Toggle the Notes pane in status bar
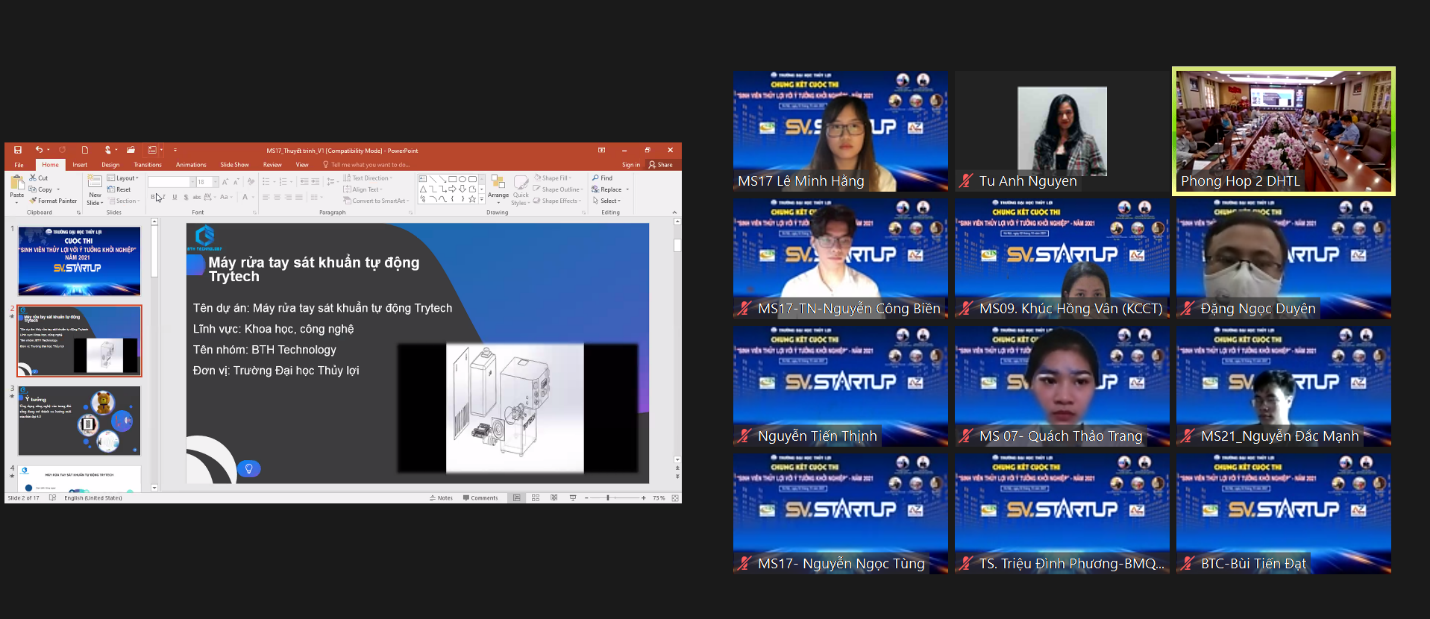Viewport: 1430px width, 619px height. coord(442,497)
